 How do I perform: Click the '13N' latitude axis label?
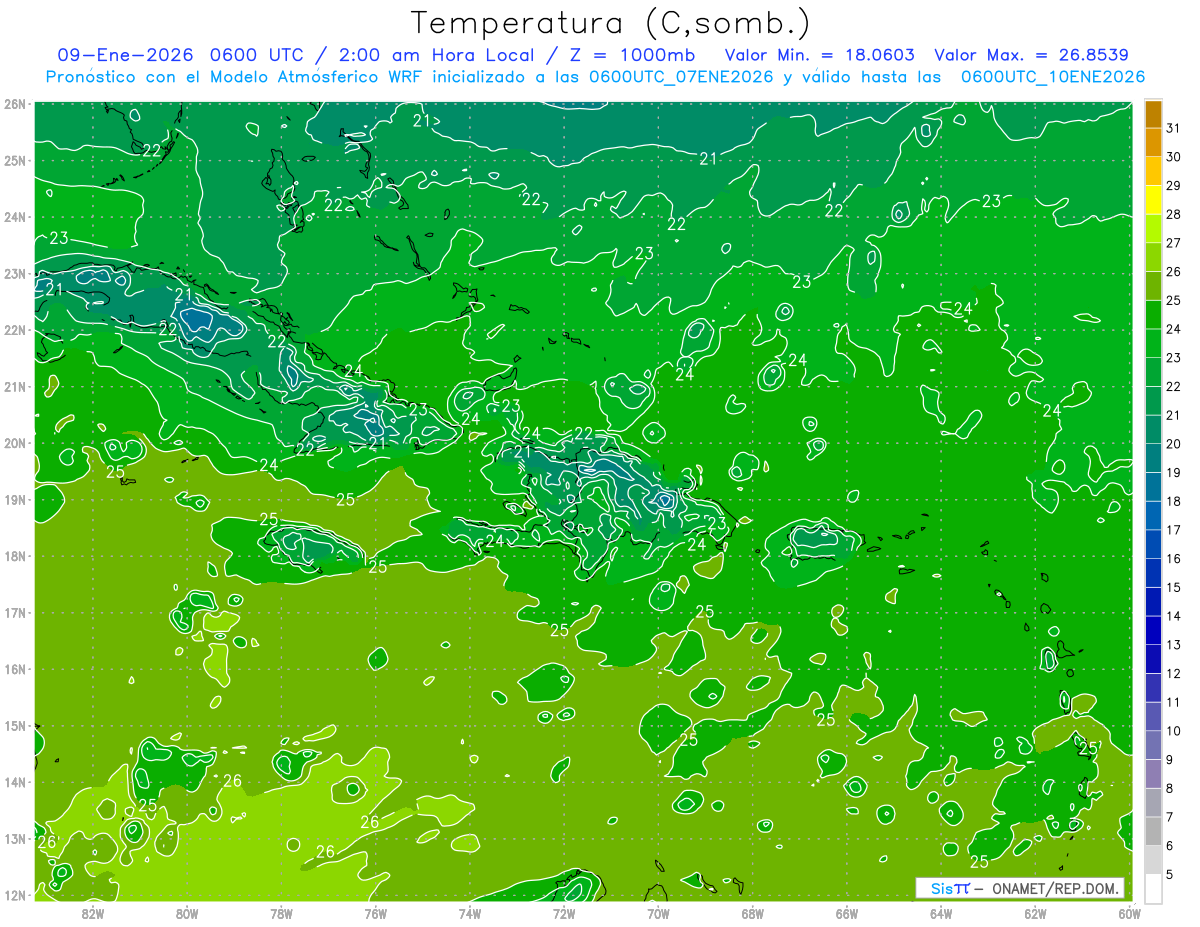point(15,839)
